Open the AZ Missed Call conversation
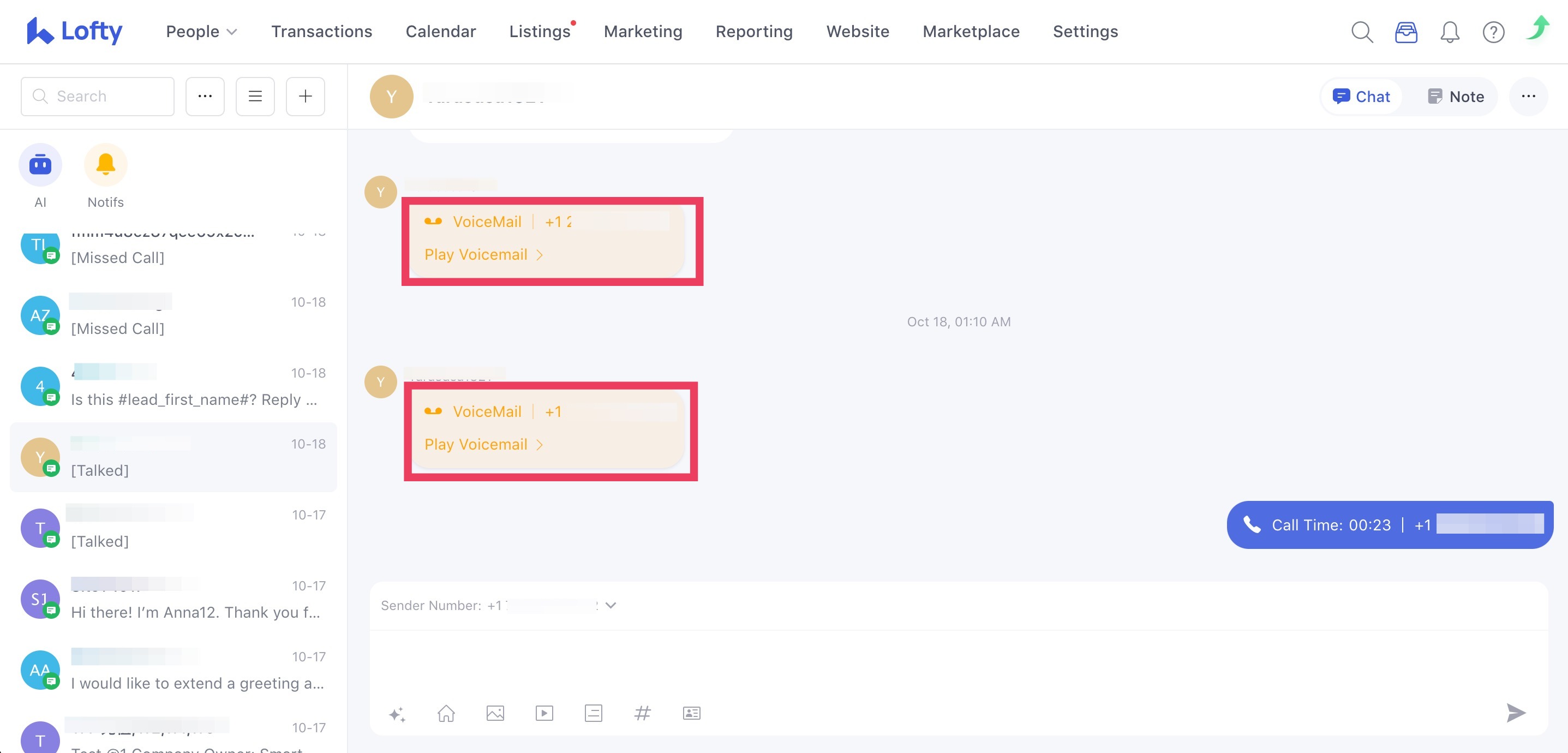Image resolution: width=1568 pixels, height=753 pixels. click(173, 315)
